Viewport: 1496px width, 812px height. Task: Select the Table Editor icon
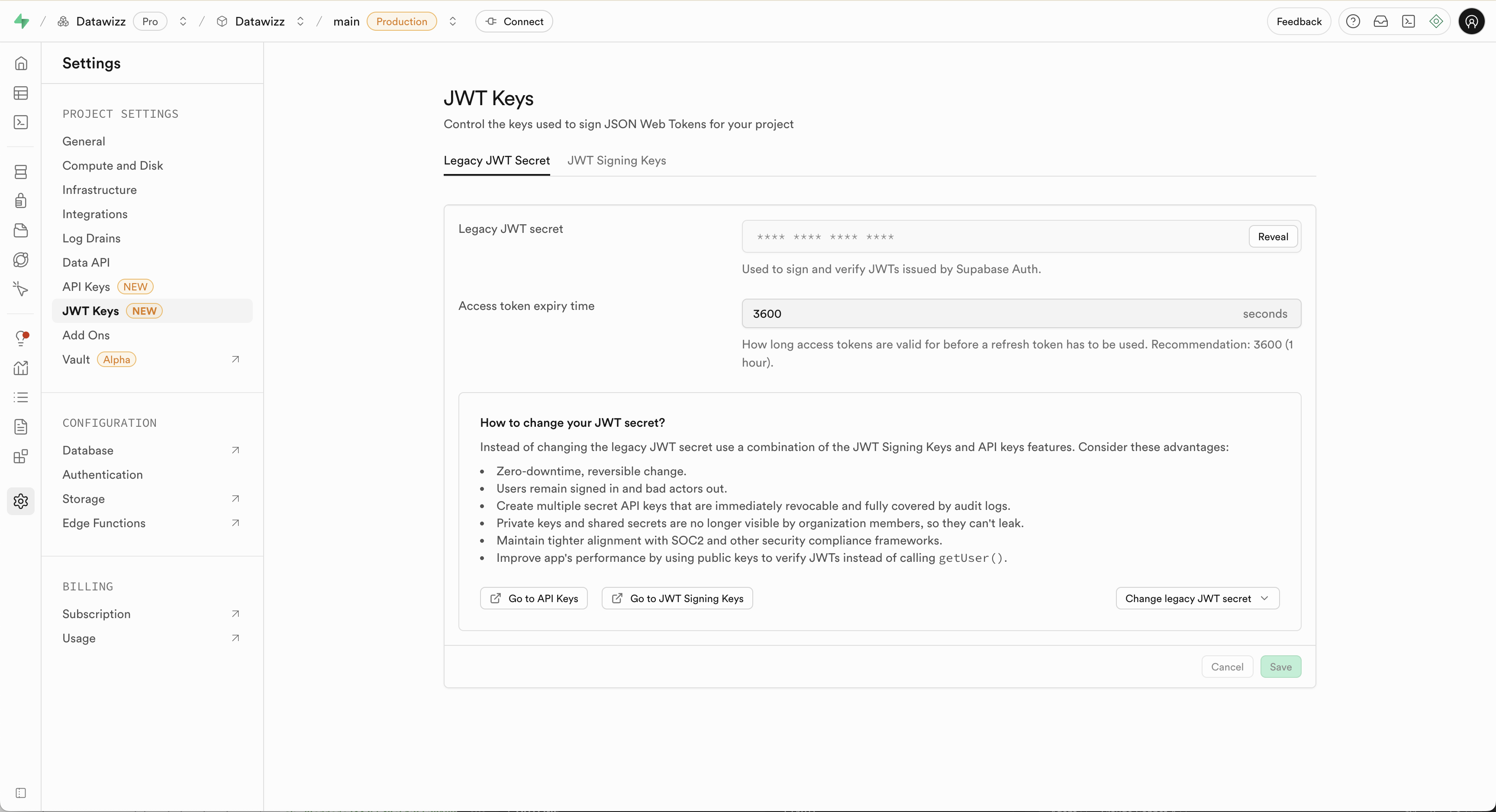(22, 93)
